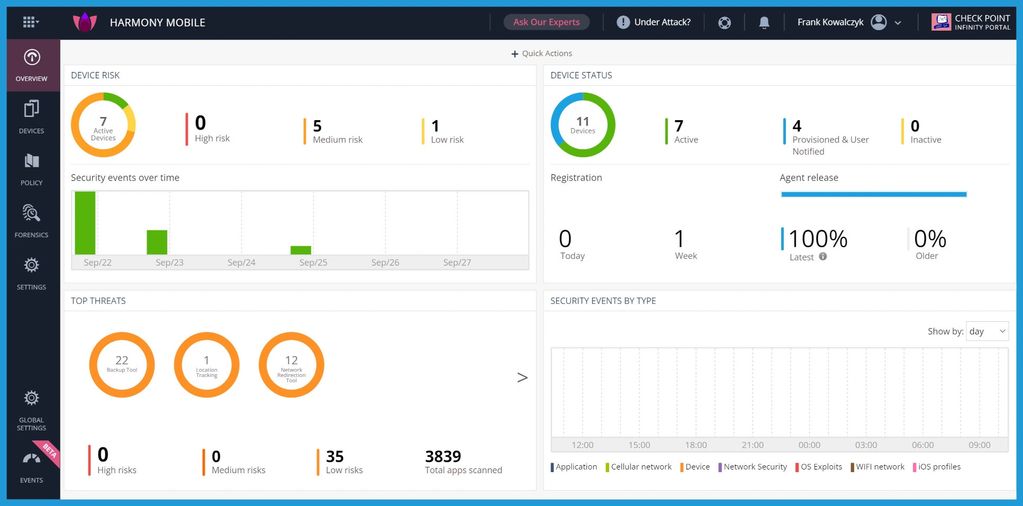
Task: Open the help lifebuoy icon
Action: [x=724, y=23]
